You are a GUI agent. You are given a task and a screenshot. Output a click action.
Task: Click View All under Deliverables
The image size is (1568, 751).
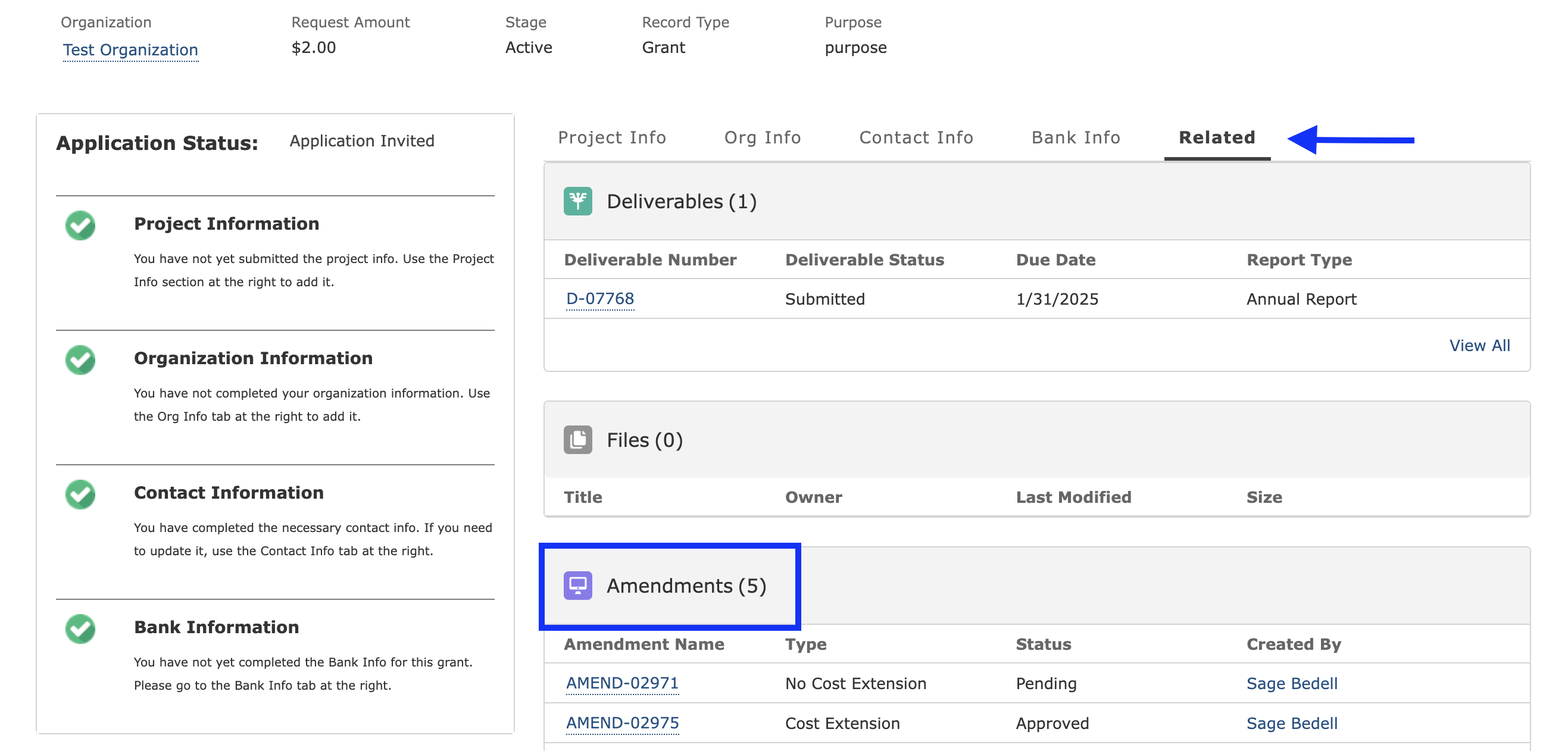click(x=1479, y=346)
